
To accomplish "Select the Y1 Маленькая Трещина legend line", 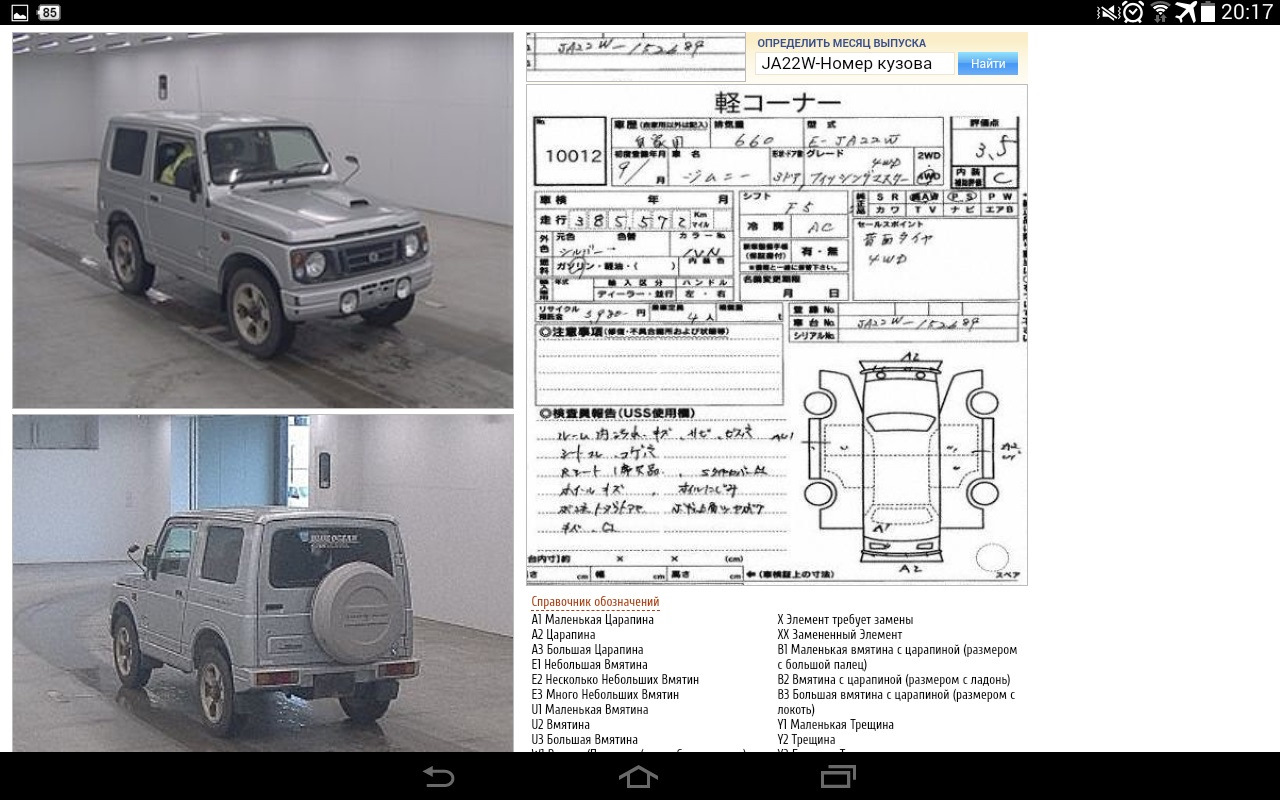I will [835, 725].
